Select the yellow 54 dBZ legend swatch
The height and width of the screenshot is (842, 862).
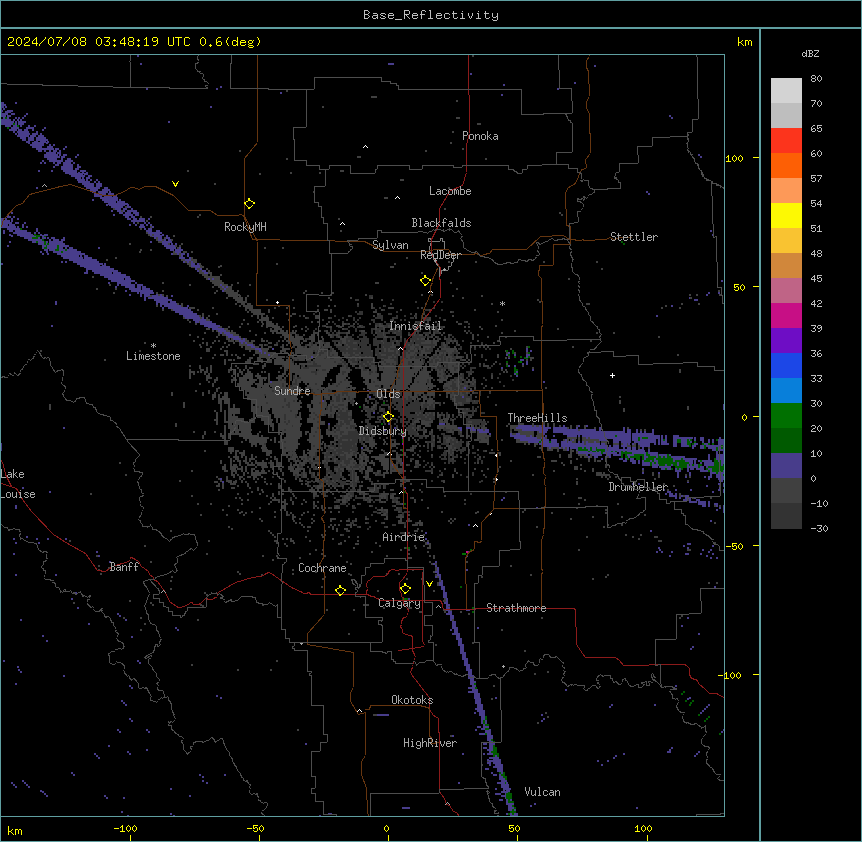coord(786,215)
